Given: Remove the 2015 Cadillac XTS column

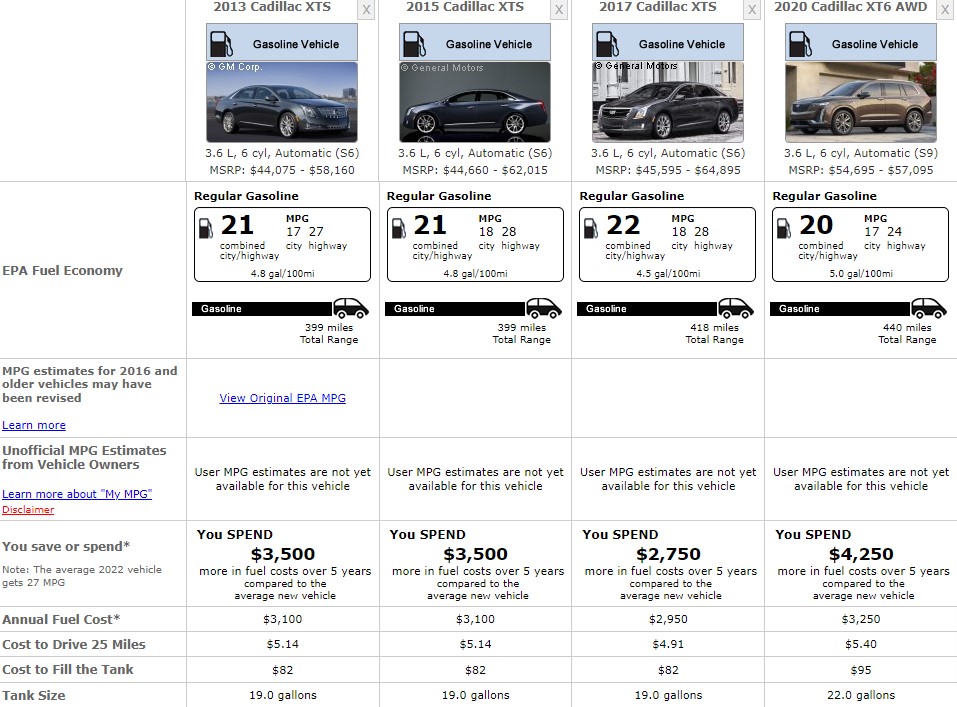Looking at the screenshot, I should pyautogui.click(x=558, y=10).
